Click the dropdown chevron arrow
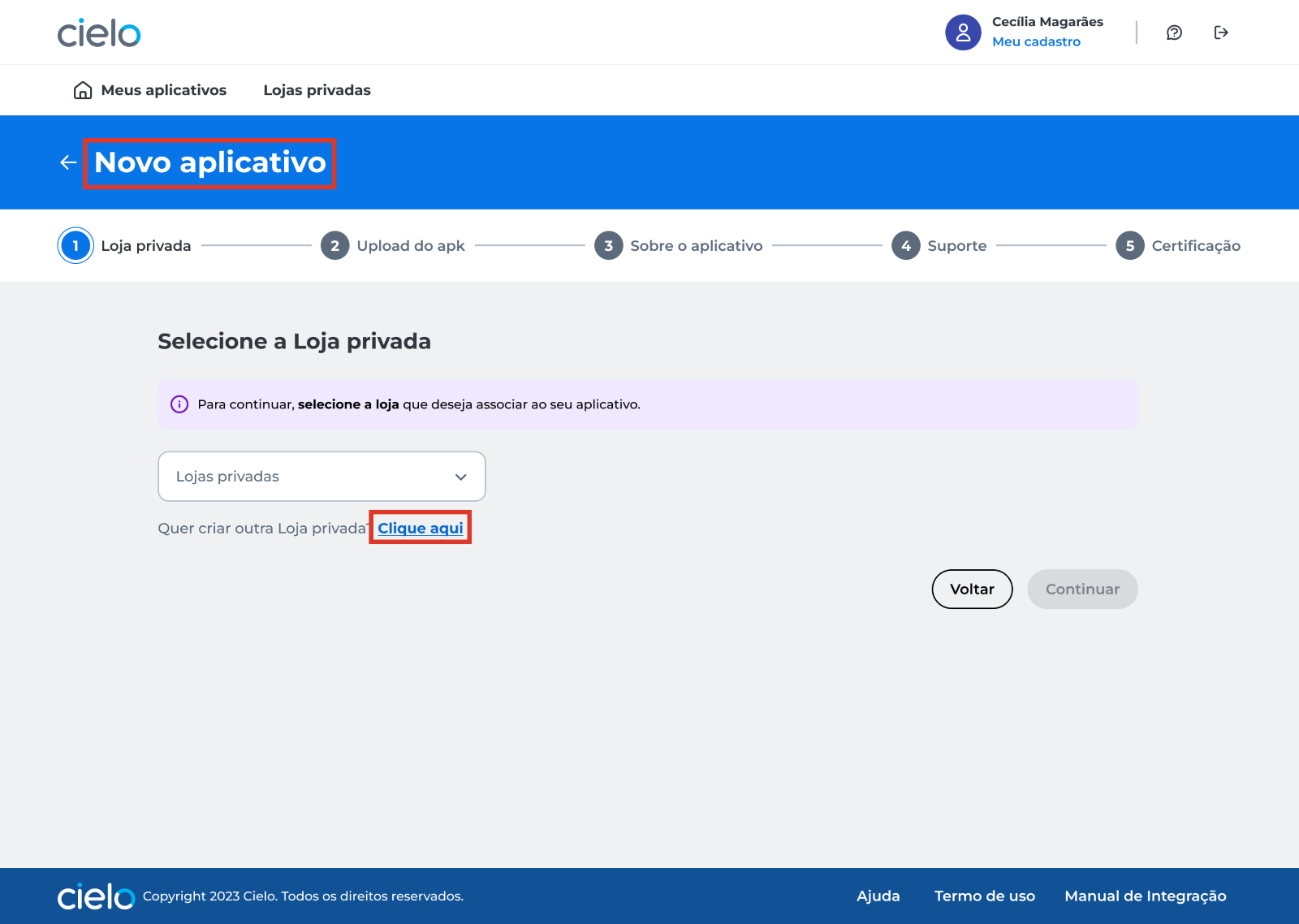The height and width of the screenshot is (924, 1299). (x=460, y=477)
